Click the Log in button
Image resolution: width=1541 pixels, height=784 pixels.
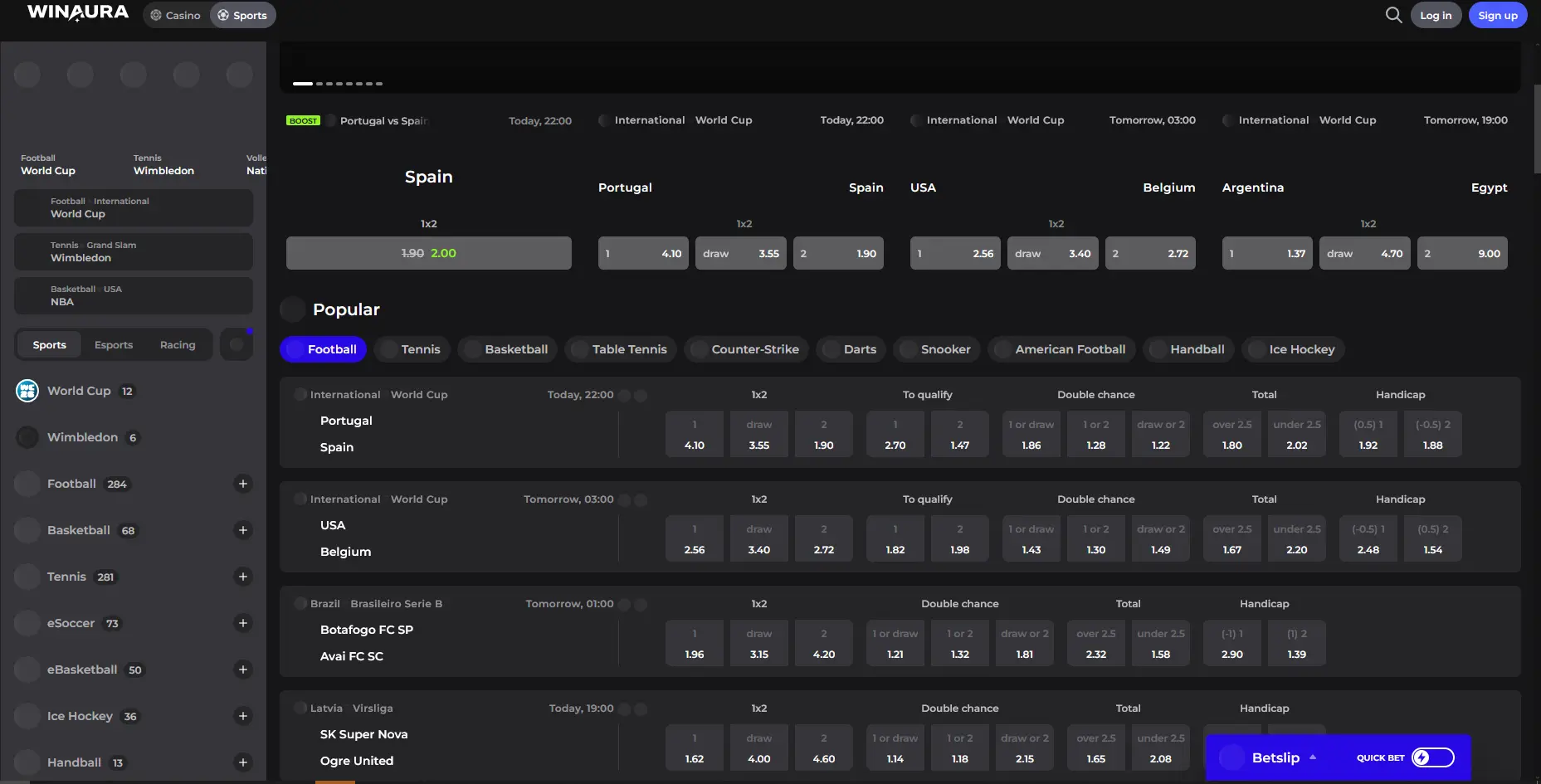1436,15
